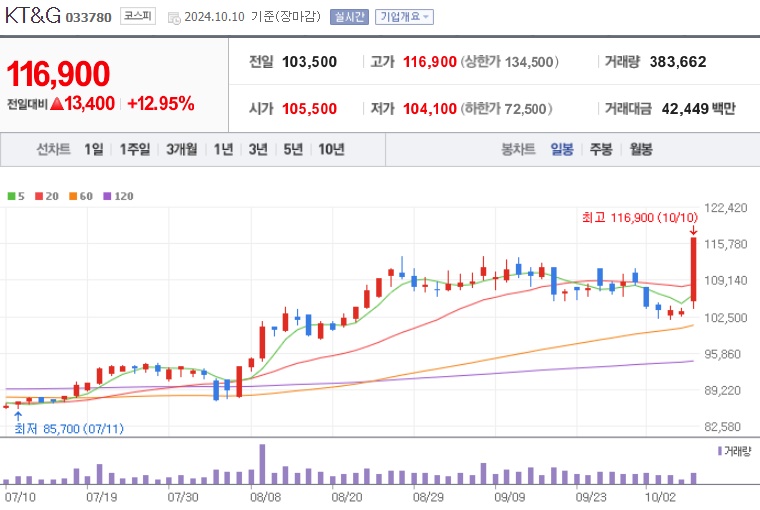This screenshot has height=510, width=760.
Task: Click the 09/23 date axis label
Action: (x=591, y=497)
